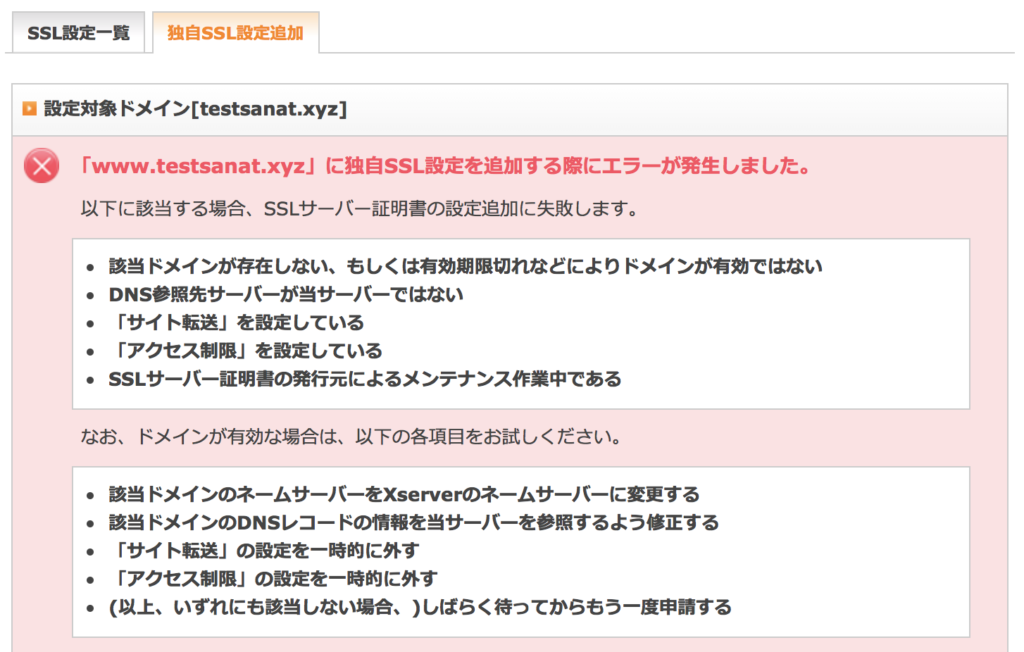
Task: Click the bullet about changing to Xserverのネームサーバー
Action: pyautogui.click(x=404, y=495)
